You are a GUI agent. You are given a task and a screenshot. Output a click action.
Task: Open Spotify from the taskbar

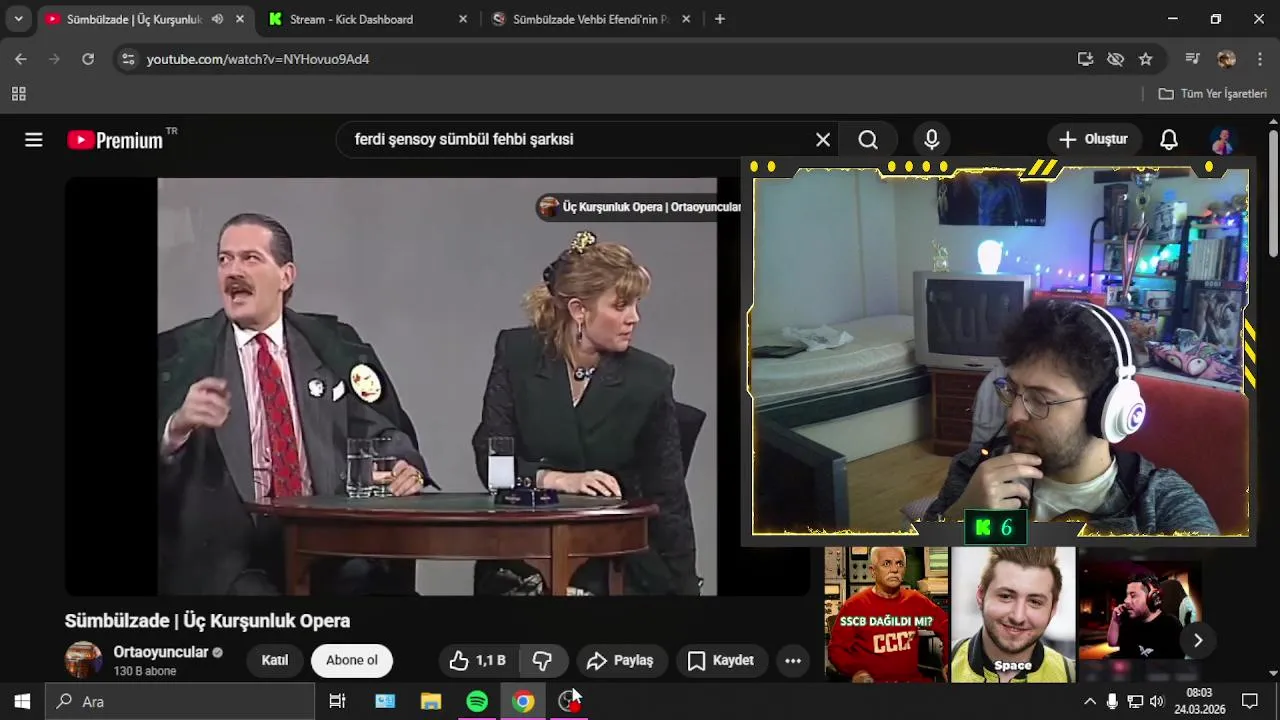click(x=477, y=701)
